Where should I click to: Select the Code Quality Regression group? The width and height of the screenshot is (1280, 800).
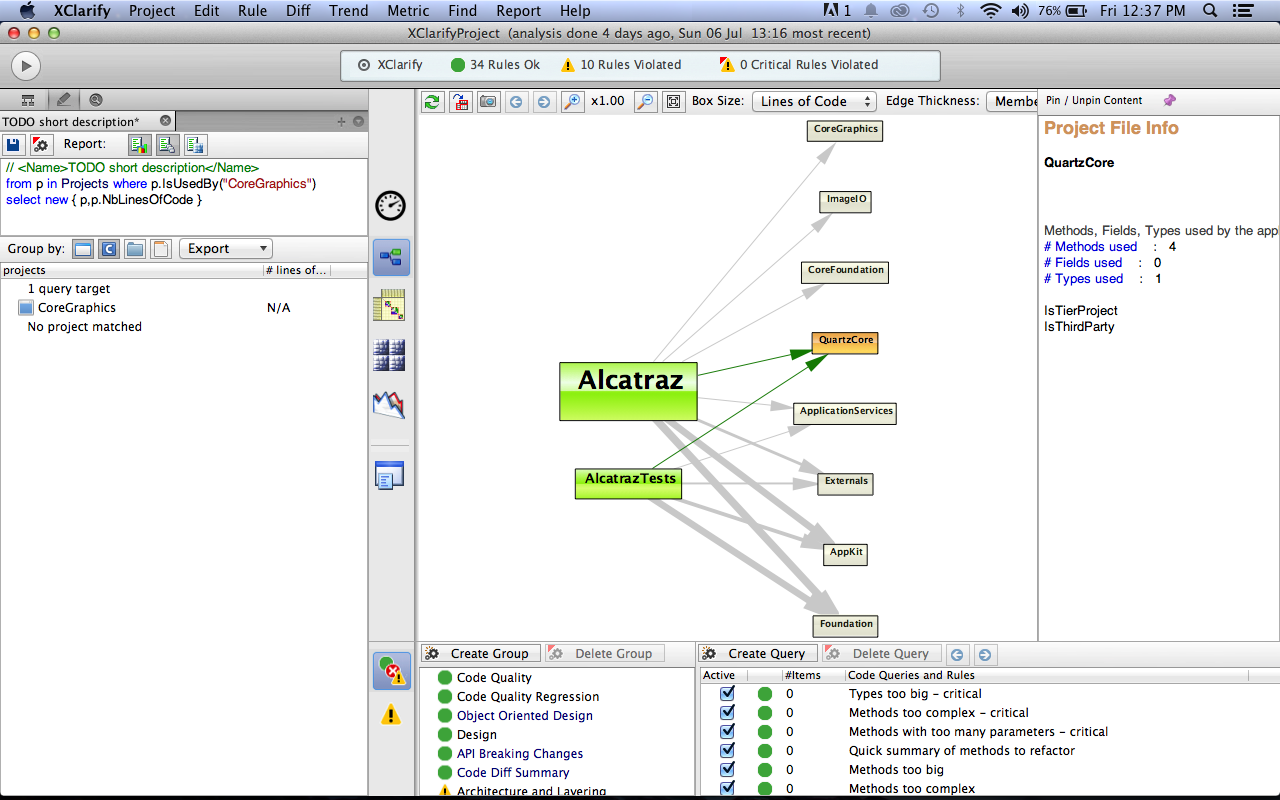click(528, 697)
